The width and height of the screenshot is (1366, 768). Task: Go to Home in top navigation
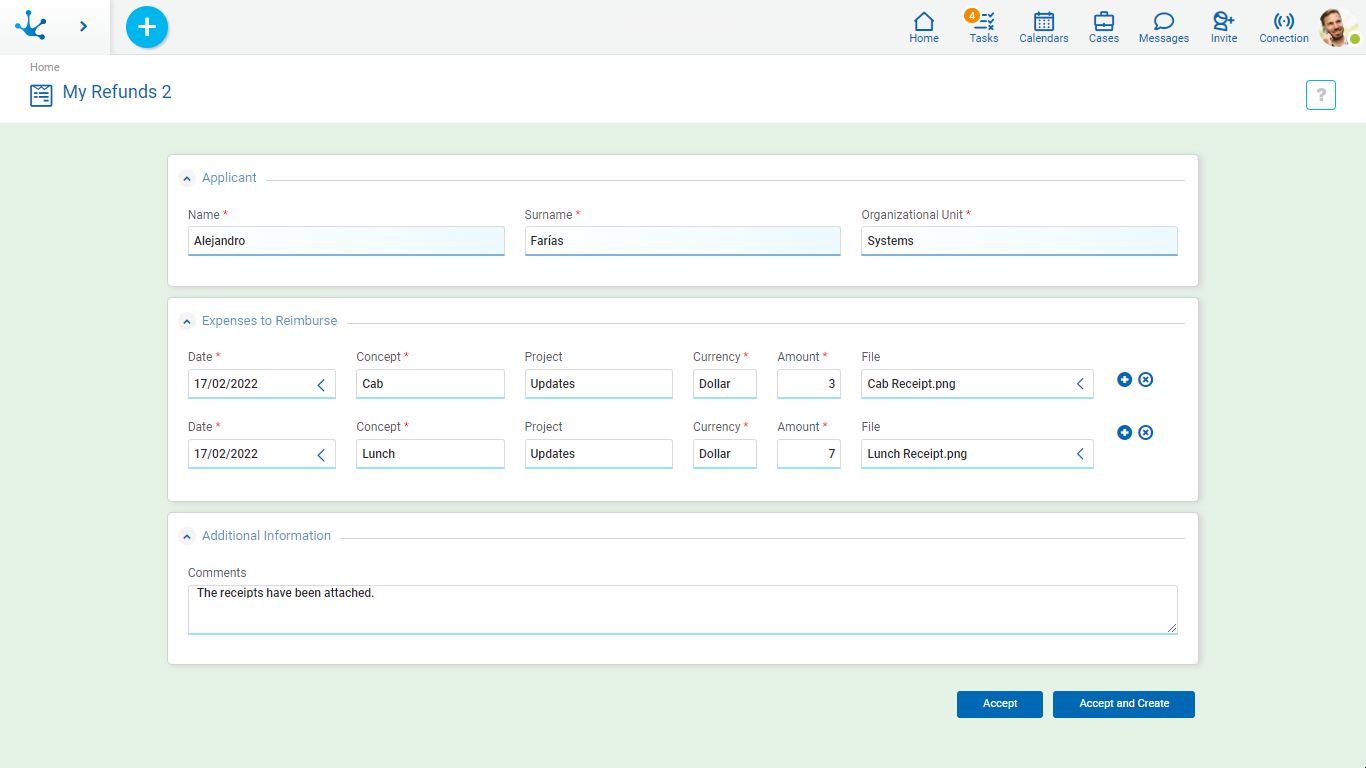(923, 27)
